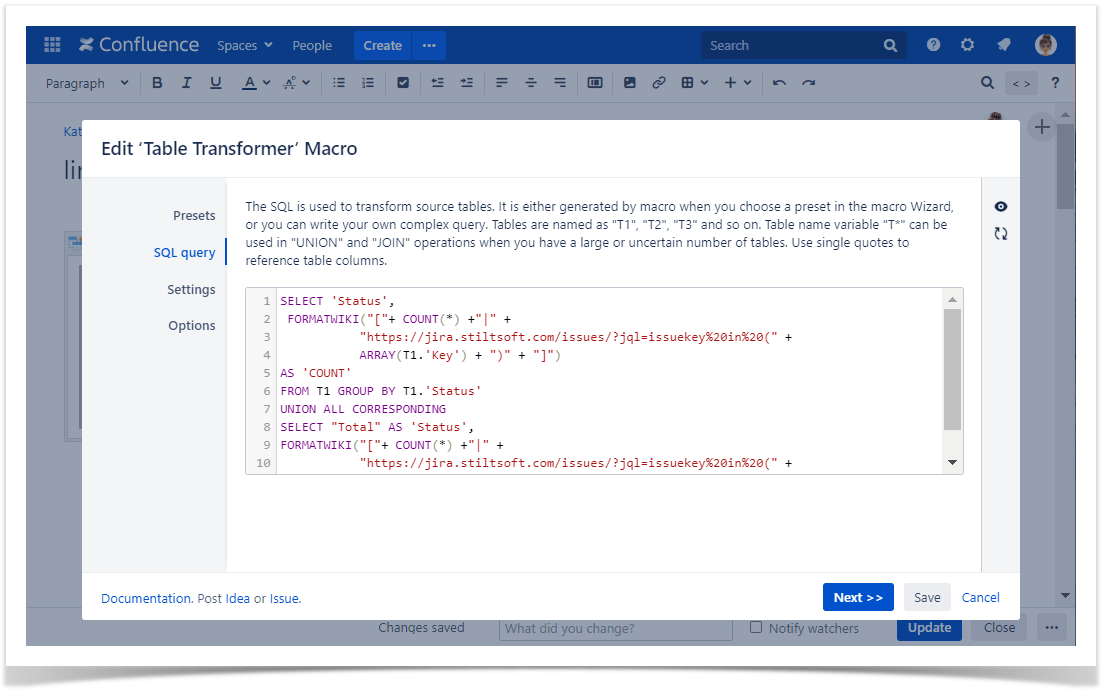Viewport: 1110px width, 695px height.
Task: Select the SQL query tab
Action: (x=184, y=253)
